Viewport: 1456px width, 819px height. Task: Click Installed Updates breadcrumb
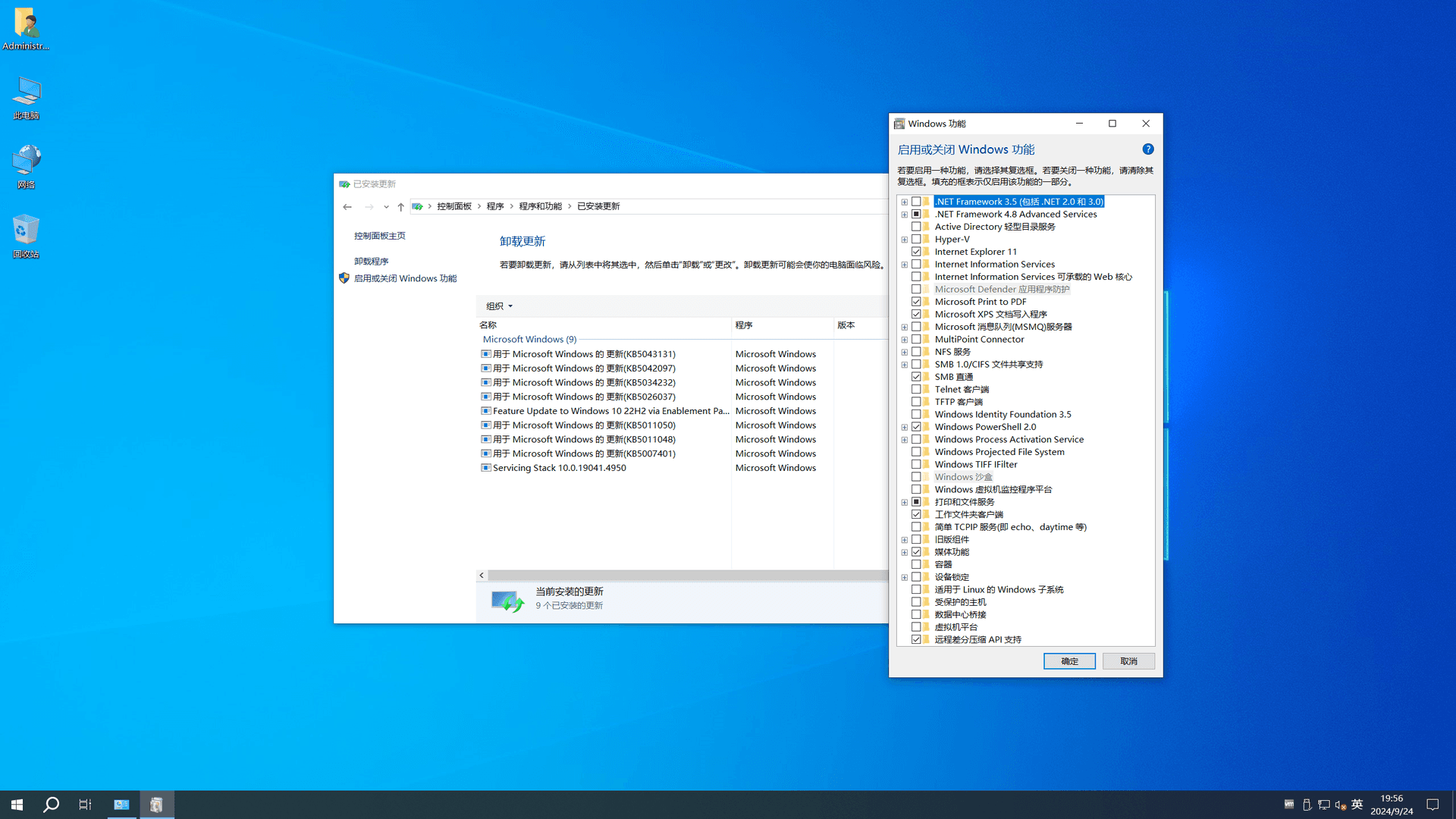point(598,206)
